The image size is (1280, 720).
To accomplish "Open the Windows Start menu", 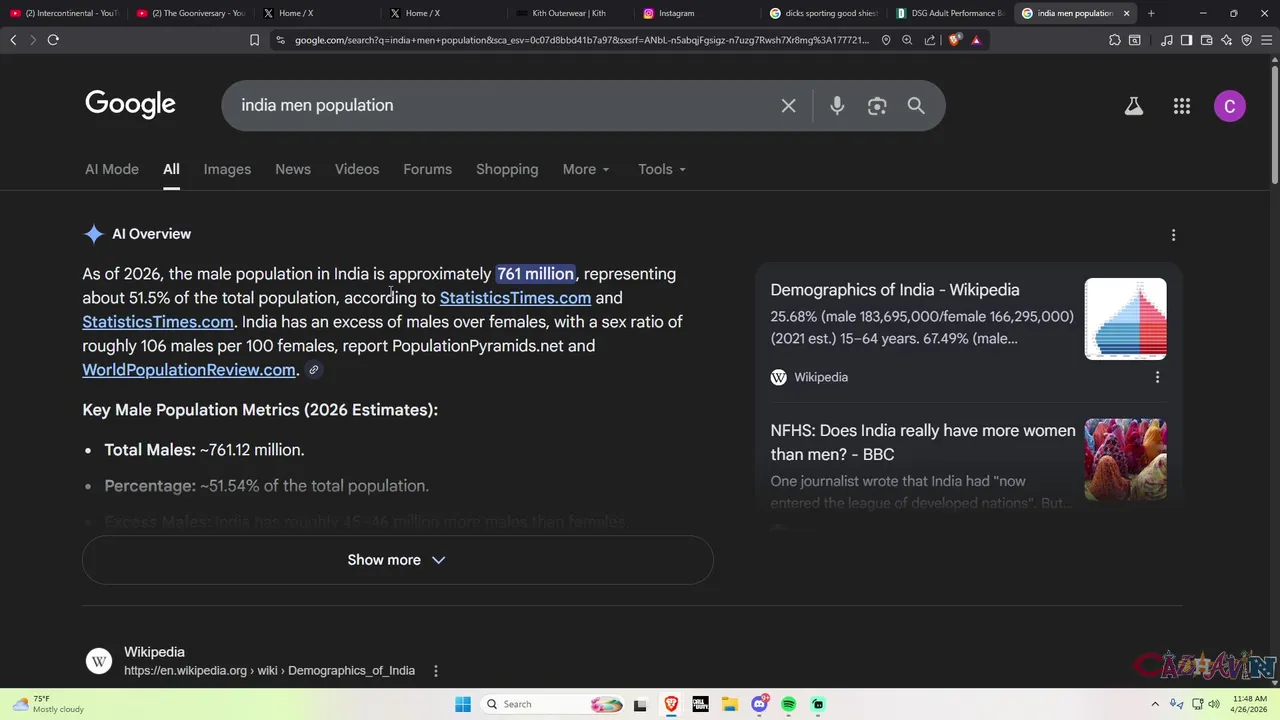I will (x=462, y=704).
